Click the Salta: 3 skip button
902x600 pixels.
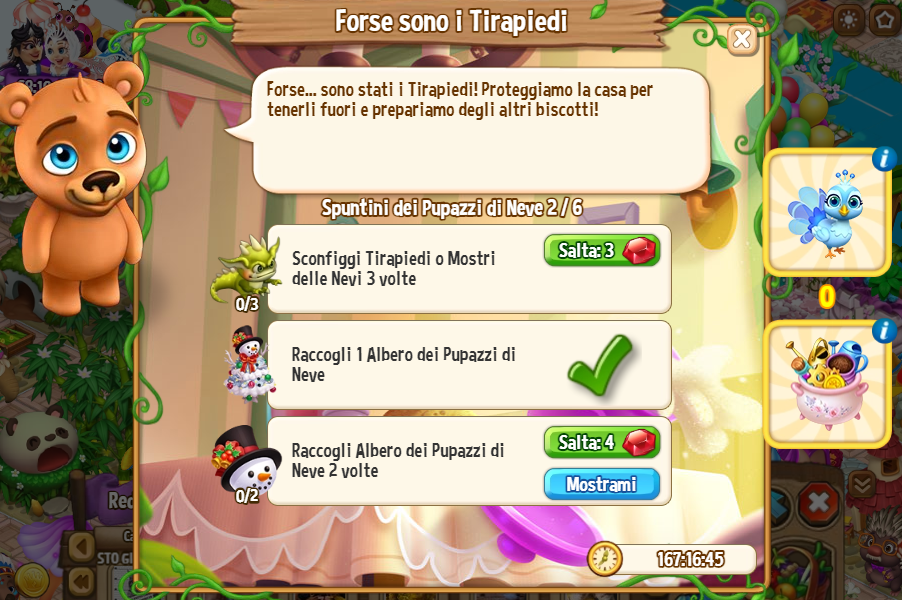click(602, 250)
